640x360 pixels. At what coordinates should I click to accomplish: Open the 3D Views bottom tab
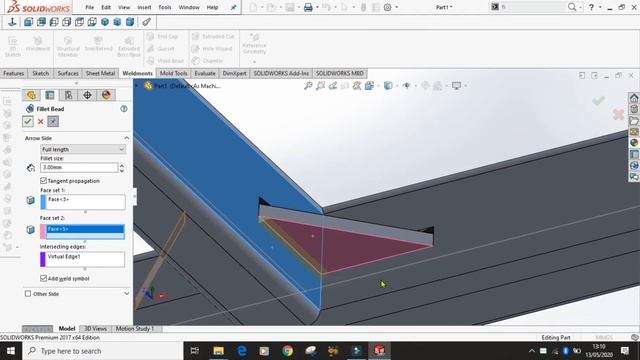point(95,329)
